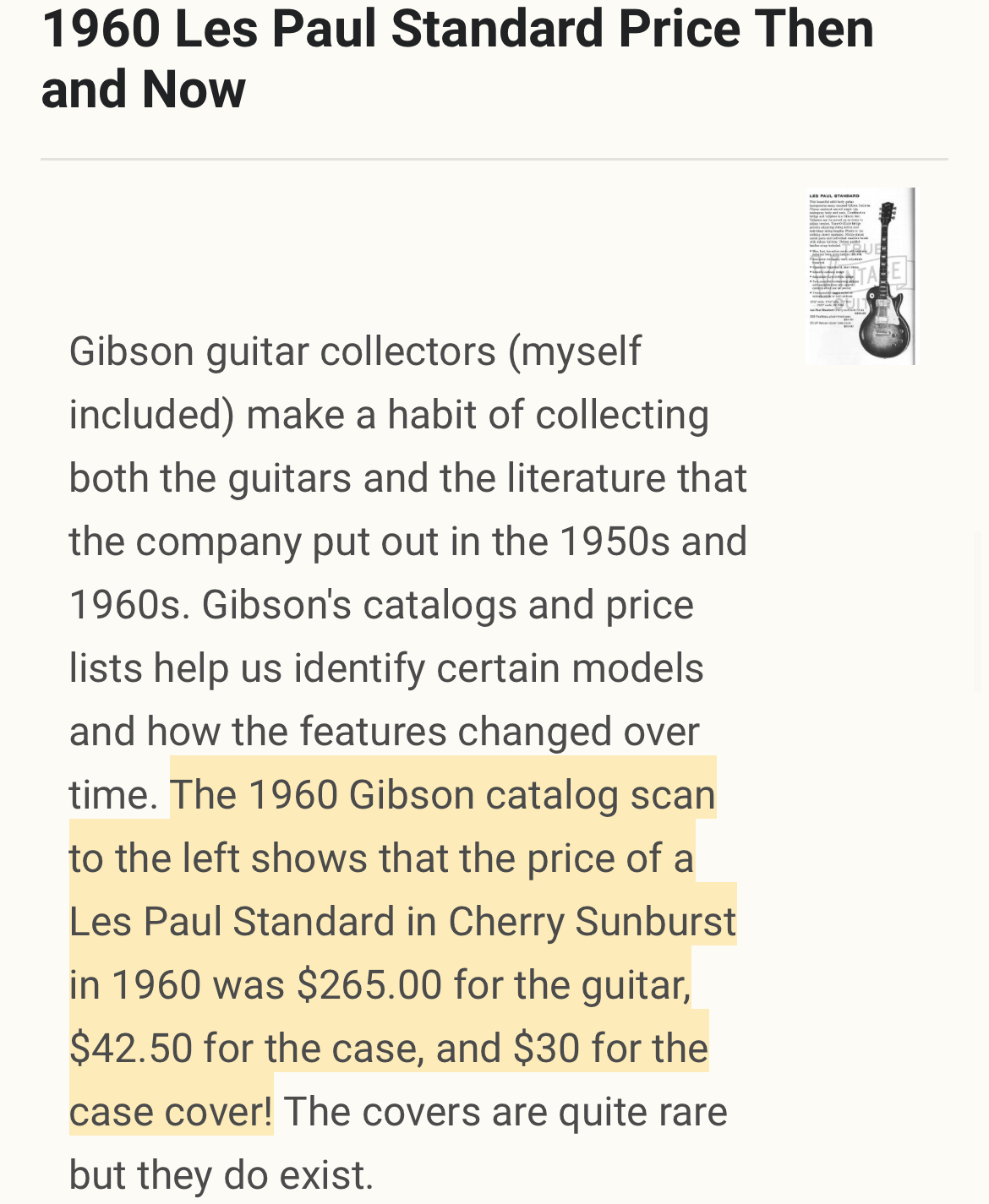Click the "LES PAUL STANDARD" title inside the thumbnail
Screen dimensions: 989x1204
pos(834,195)
